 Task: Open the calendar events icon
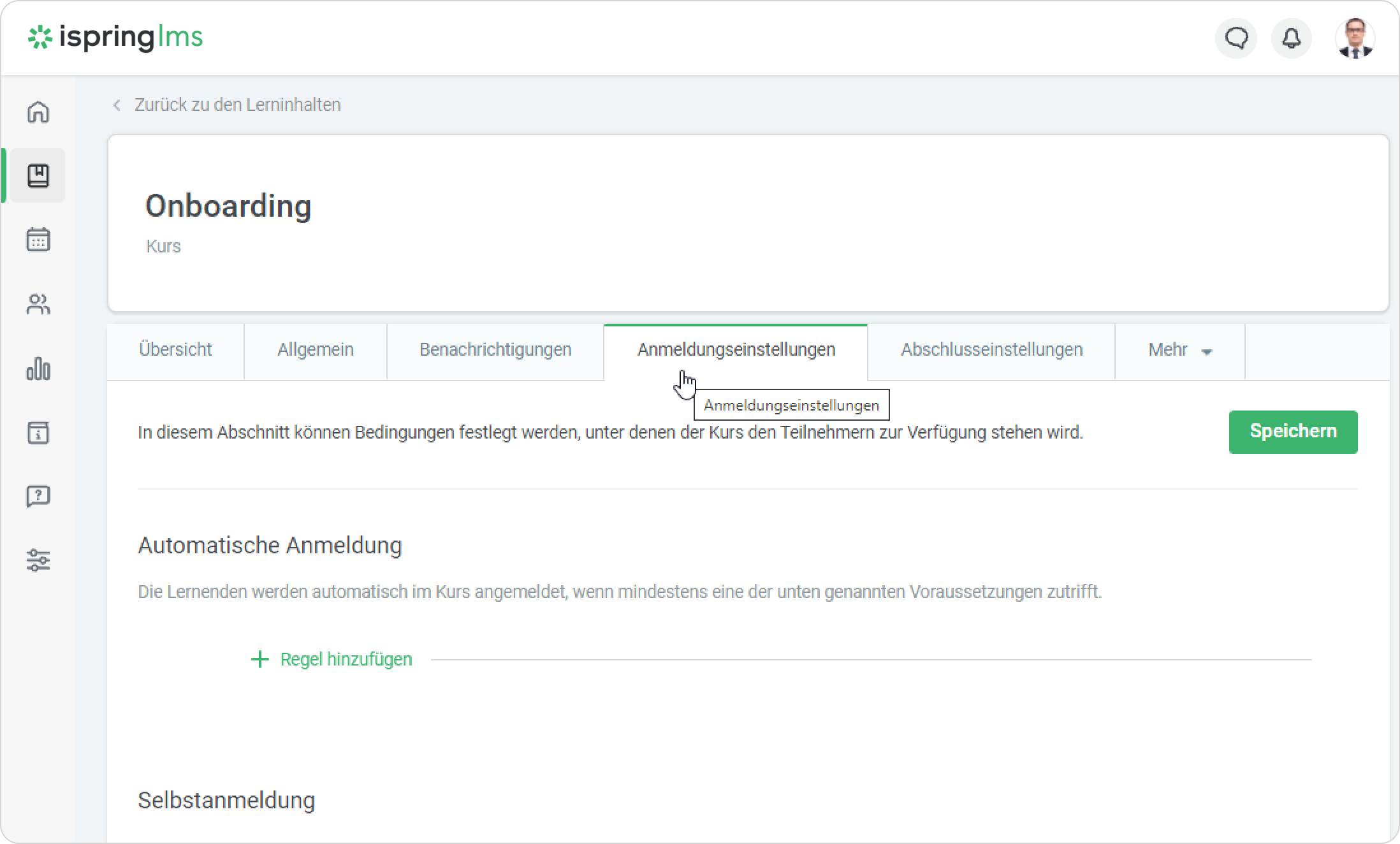pyautogui.click(x=38, y=240)
